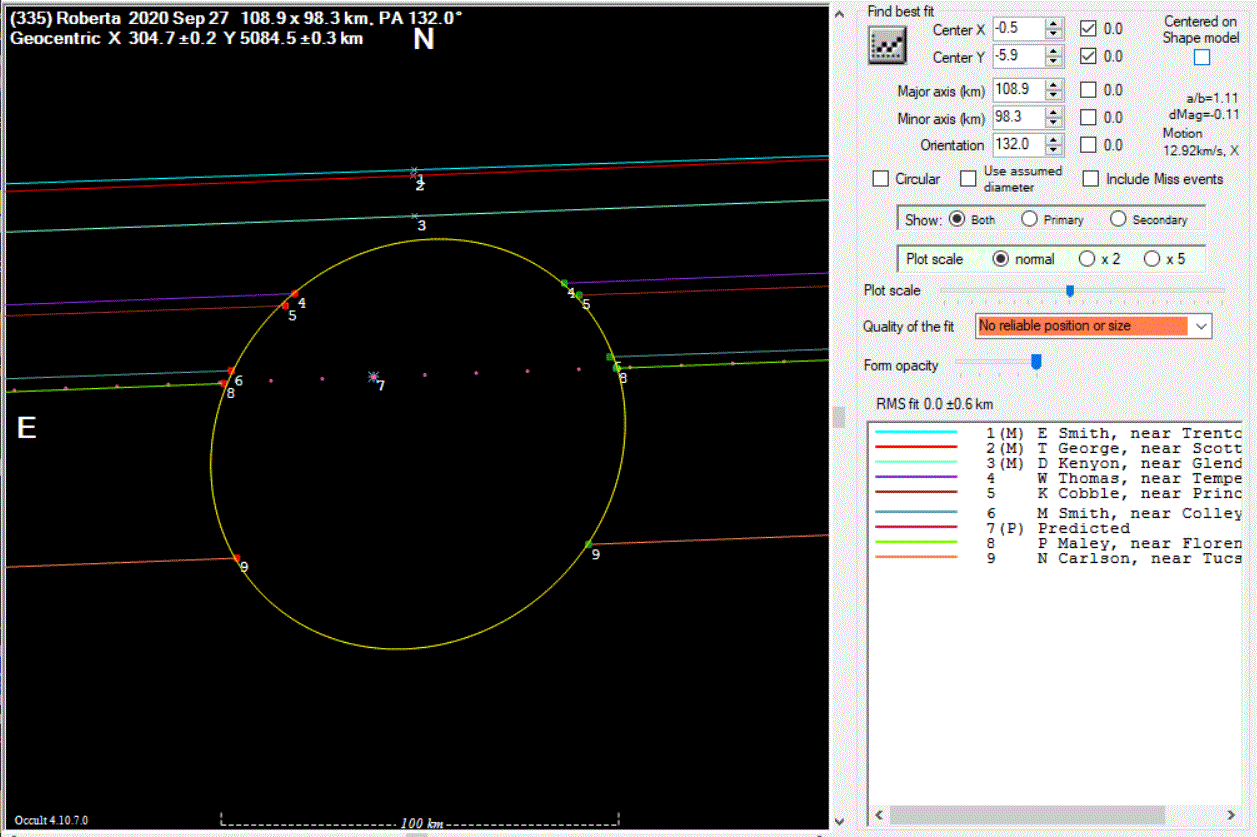Select the P Maley chord legend entry
Viewport: 1257px width, 837px height.
pyautogui.click(x=1100, y=544)
